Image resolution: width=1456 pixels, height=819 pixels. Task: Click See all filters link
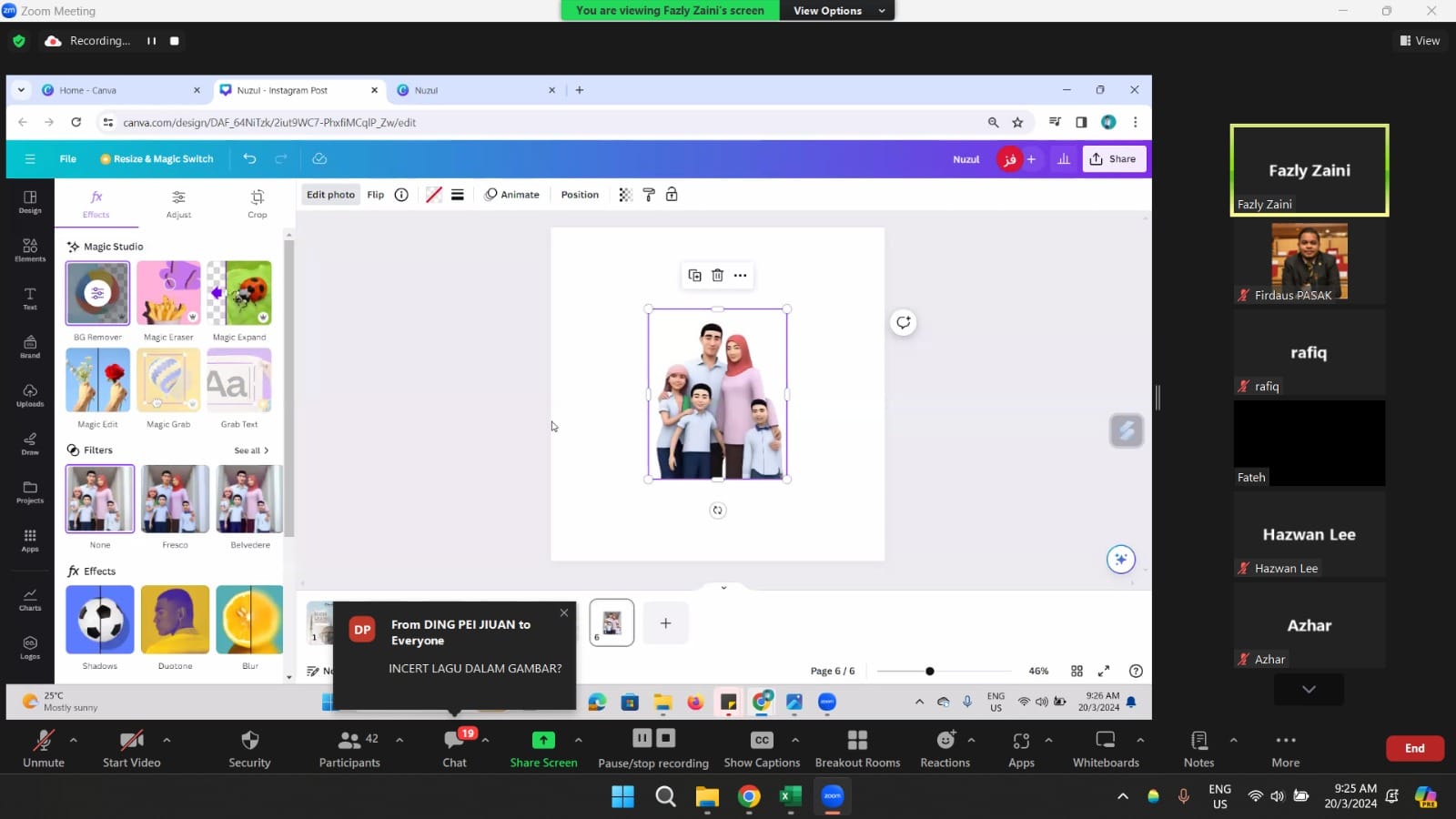click(x=251, y=450)
